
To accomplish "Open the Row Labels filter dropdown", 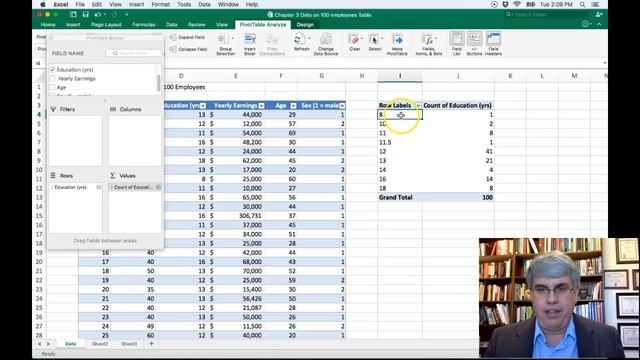I will 418,105.
